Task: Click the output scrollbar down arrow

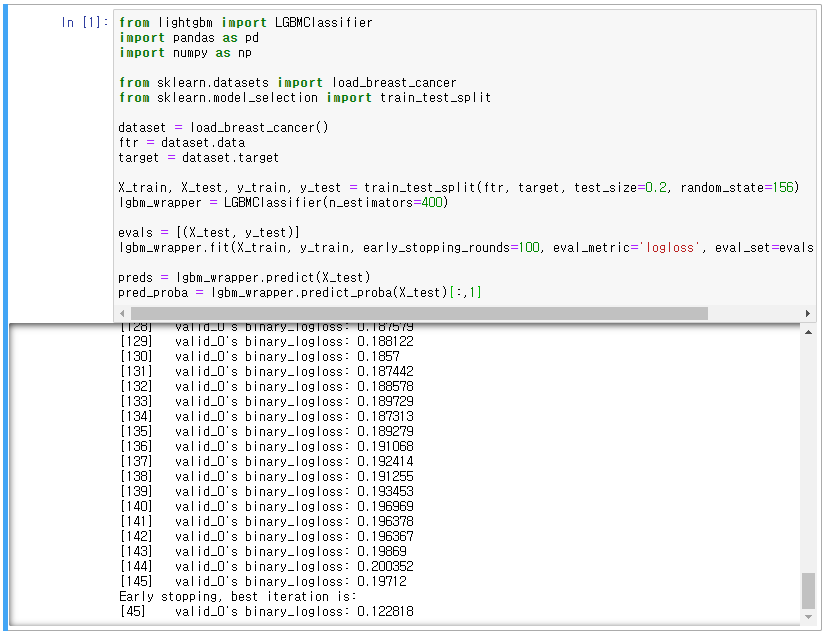Action: (808, 617)
